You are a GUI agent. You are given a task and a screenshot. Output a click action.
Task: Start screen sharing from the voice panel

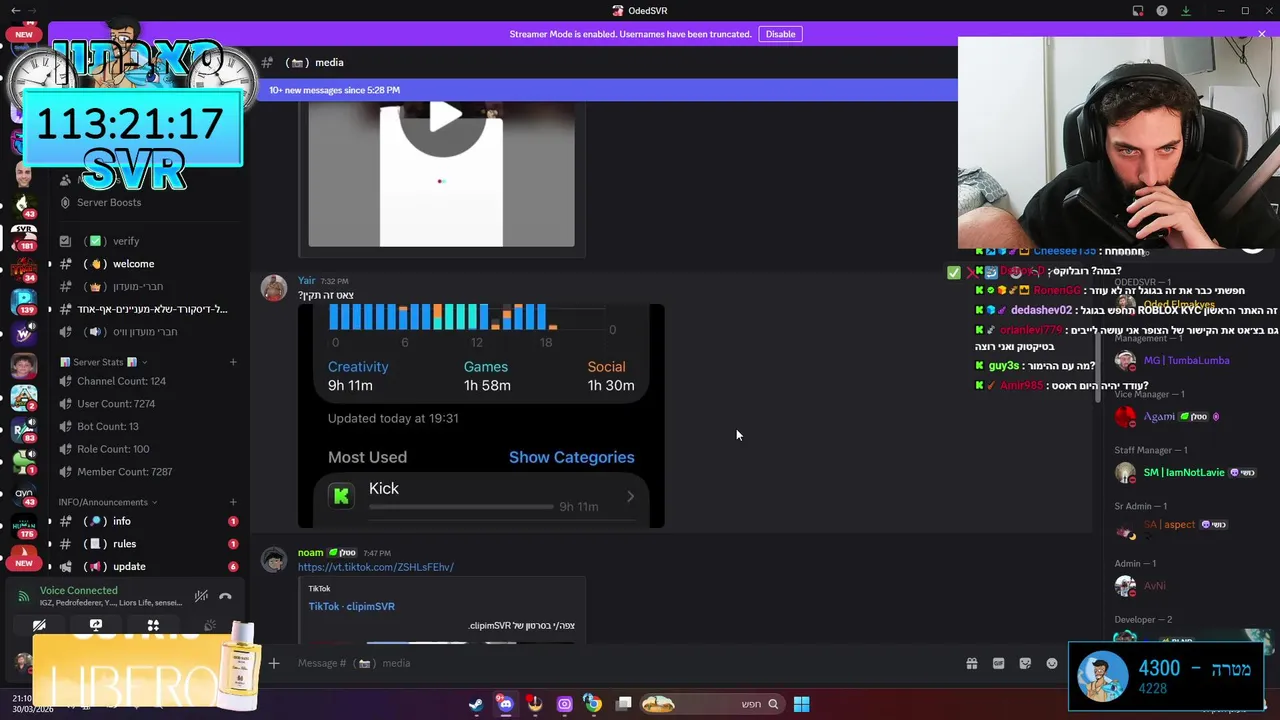point(96,626)
